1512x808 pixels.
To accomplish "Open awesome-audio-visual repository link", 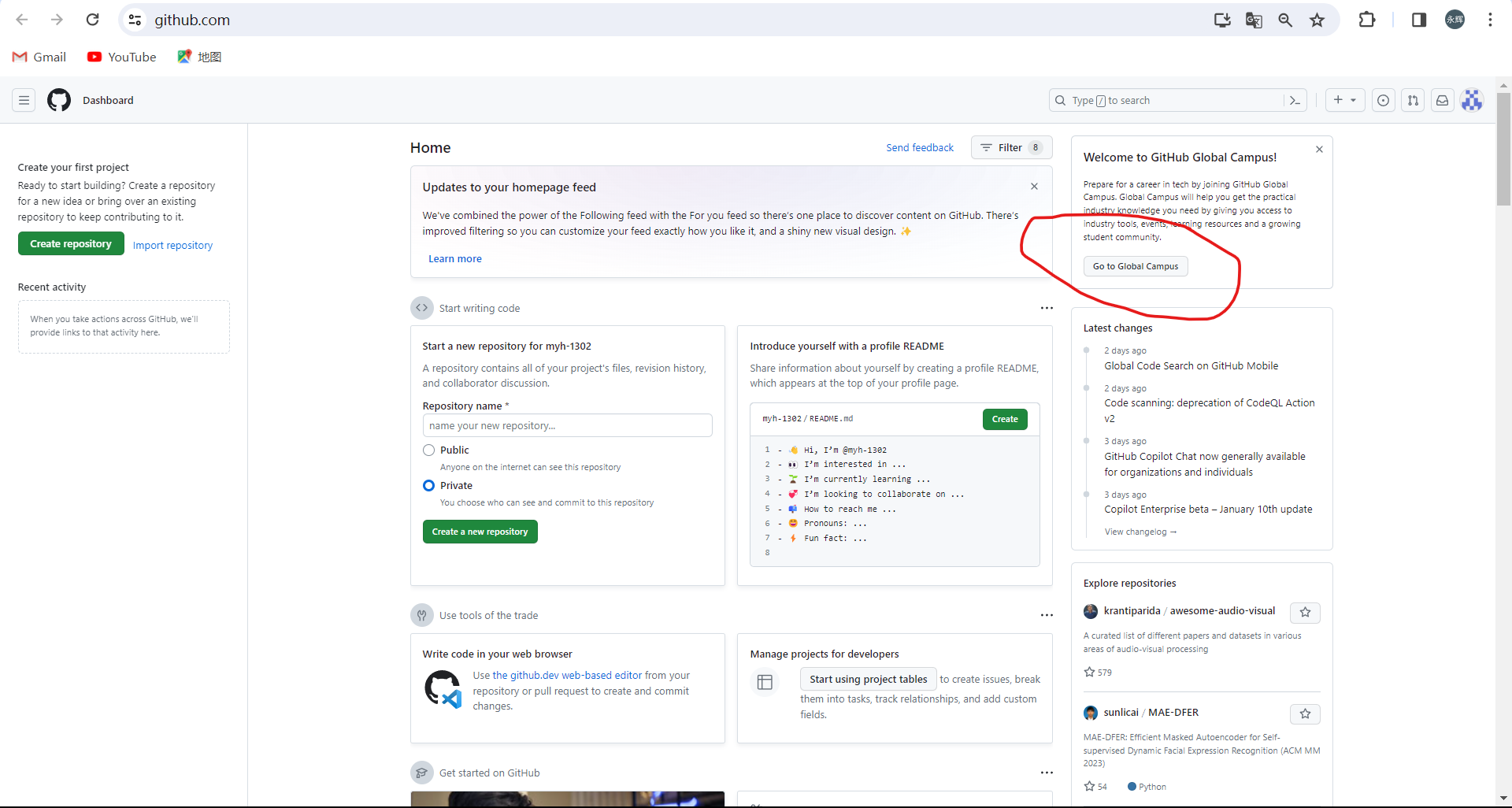I will pos(1222,610).
